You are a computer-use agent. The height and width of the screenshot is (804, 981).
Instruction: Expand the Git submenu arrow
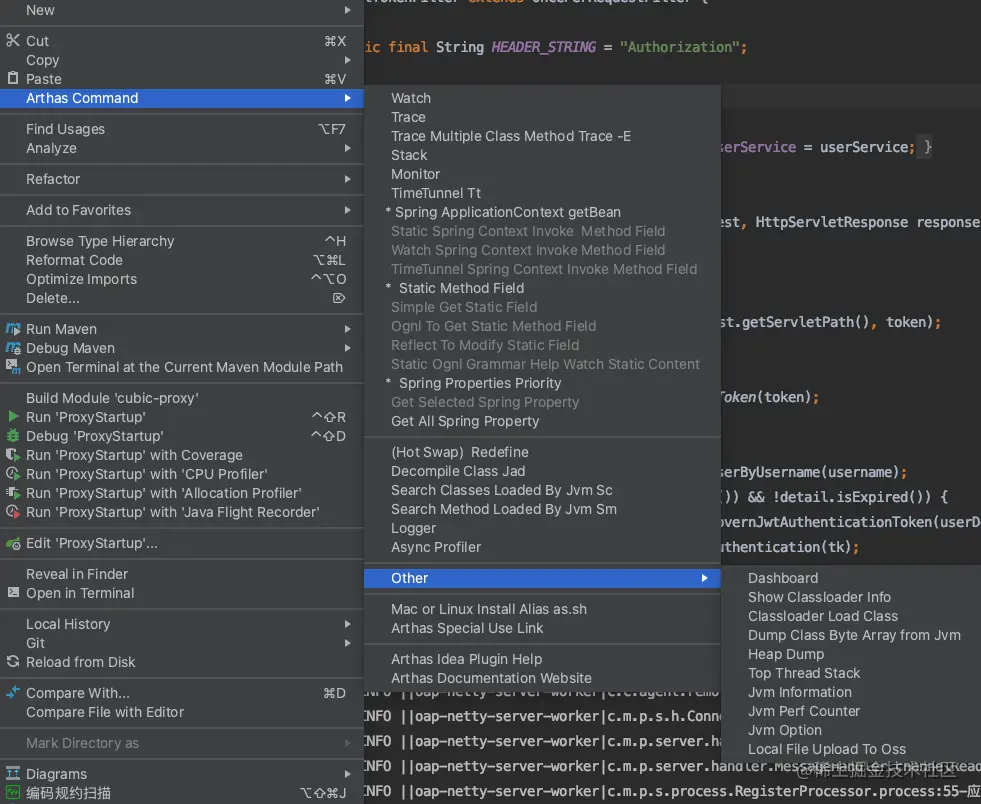click(x=347, y=643)
